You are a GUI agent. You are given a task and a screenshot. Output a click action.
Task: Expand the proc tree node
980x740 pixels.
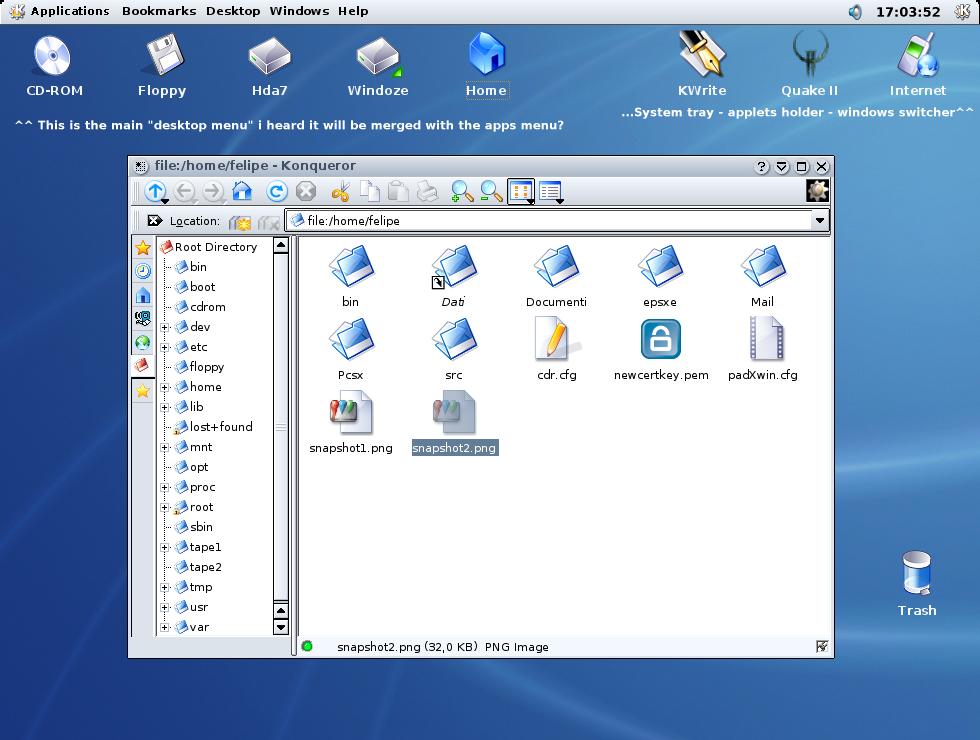(165, 487)
